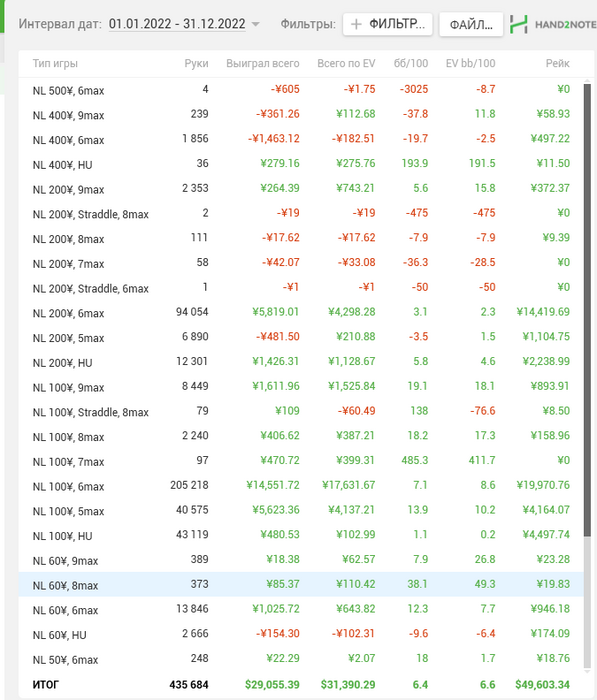
Task: Open the date interval dropdown arrow
Action: pyautogui.click(x=255, y=24)
